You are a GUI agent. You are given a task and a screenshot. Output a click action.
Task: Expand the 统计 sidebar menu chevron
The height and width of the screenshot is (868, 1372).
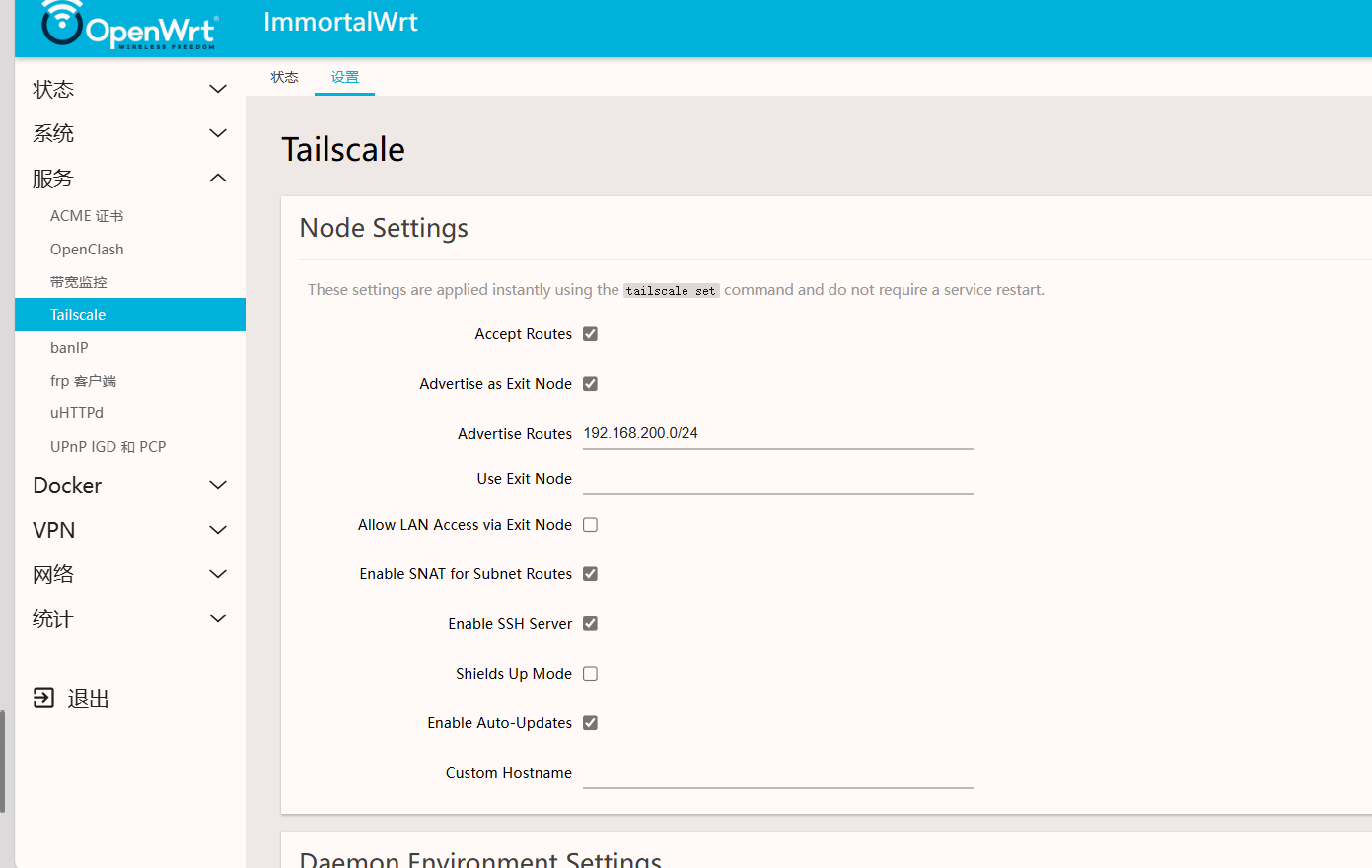click(x=218, y=618)
